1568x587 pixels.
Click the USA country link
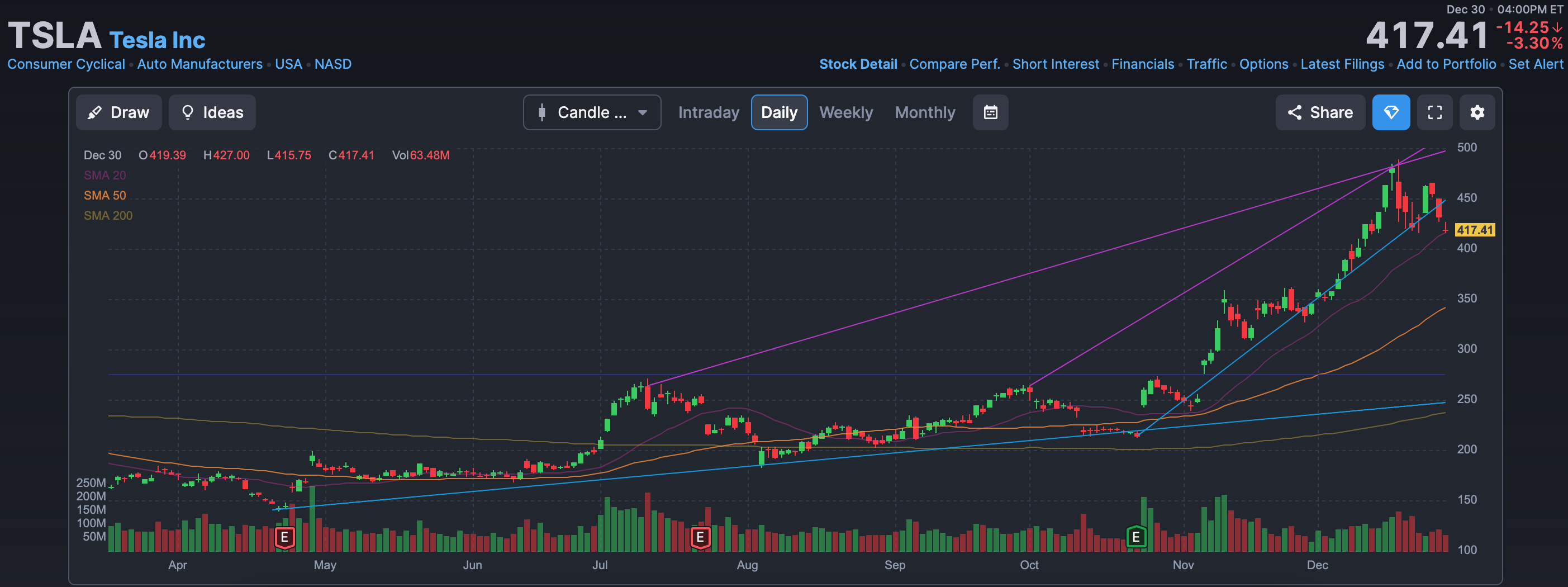click(288, 64)
